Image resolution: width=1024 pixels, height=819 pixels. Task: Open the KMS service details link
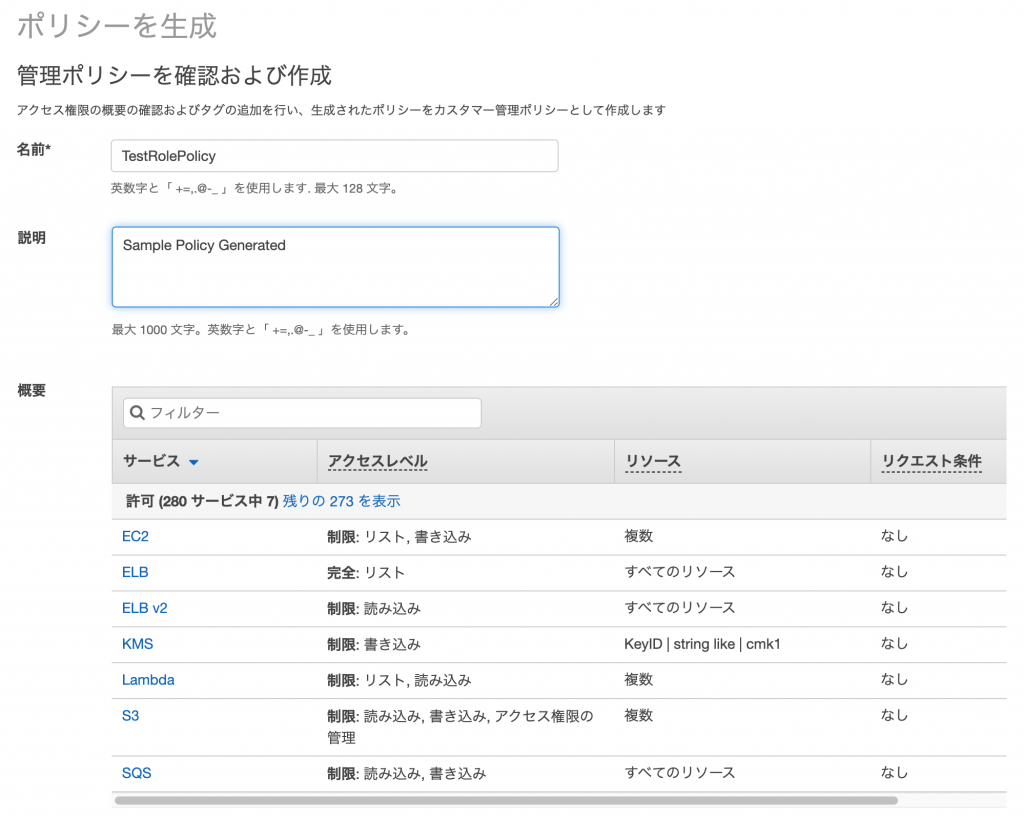(136, 644)
